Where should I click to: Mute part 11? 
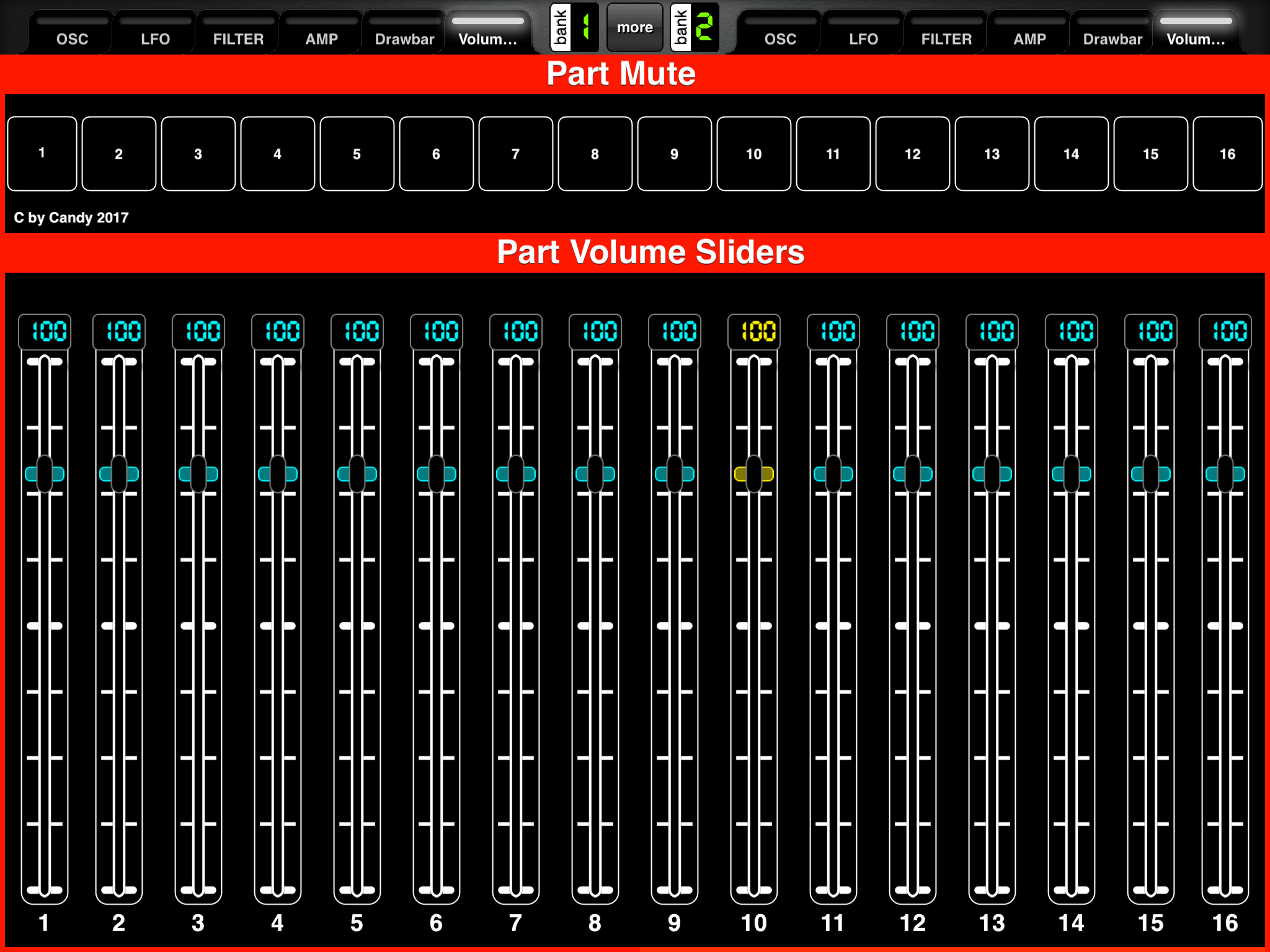tap(833, 154)
